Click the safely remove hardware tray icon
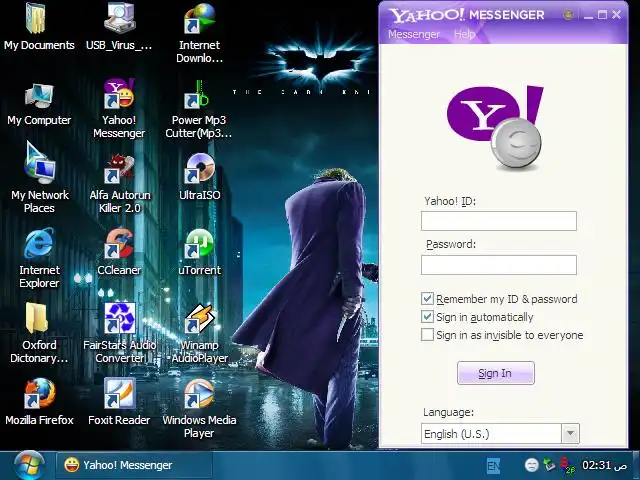The image size is (640, 480). click(549, 465)
